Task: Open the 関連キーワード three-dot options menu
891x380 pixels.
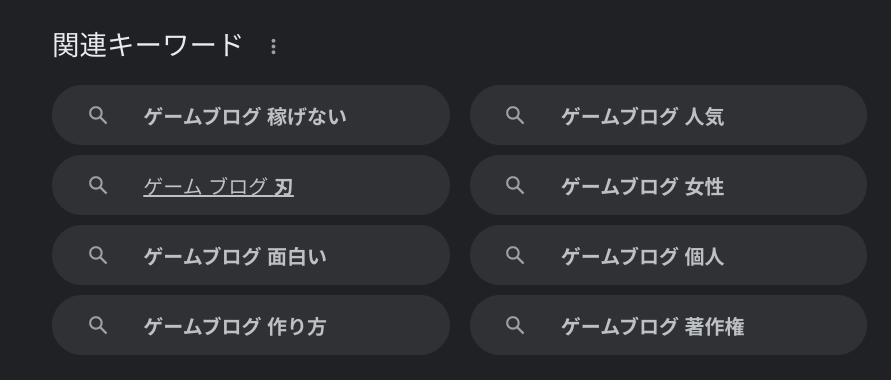Action: pos(273,47)
